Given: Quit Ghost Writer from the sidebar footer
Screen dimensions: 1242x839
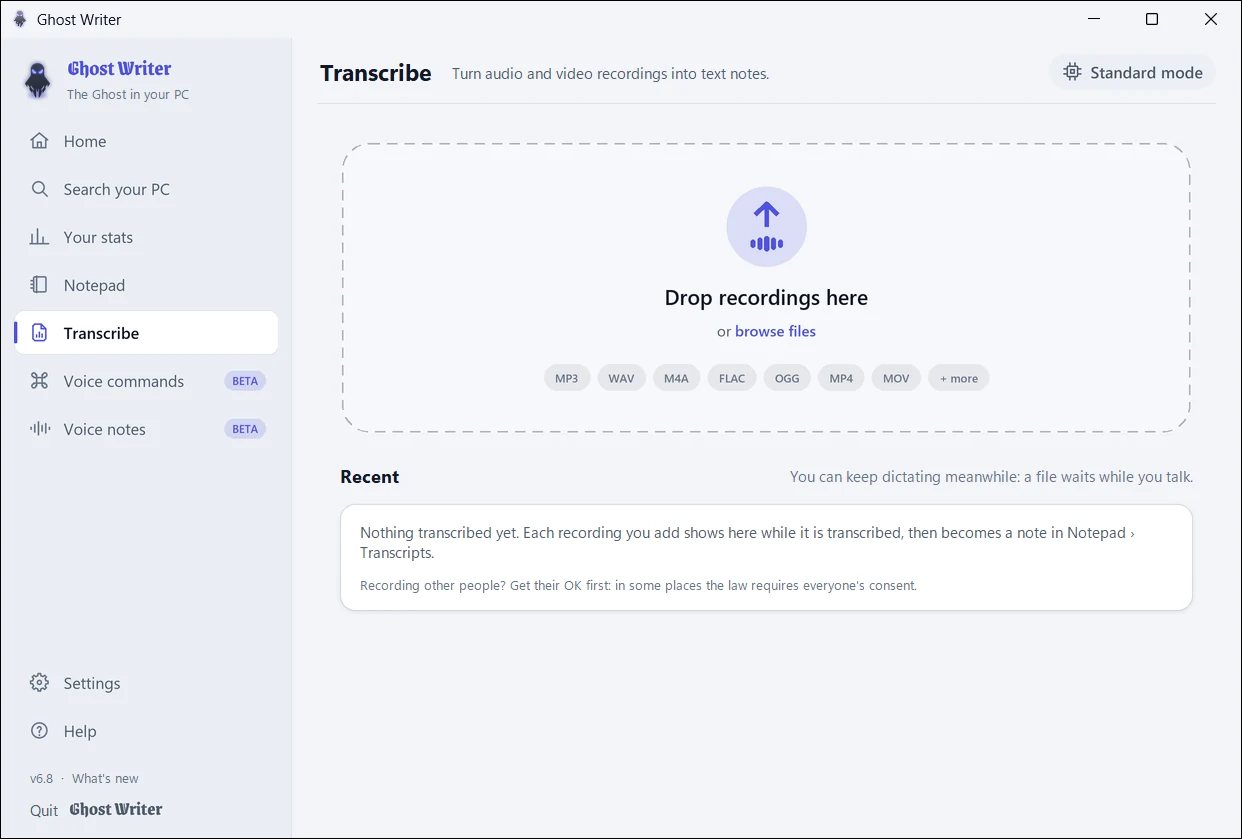Looking at the screenshot, I should coord(96,810).
